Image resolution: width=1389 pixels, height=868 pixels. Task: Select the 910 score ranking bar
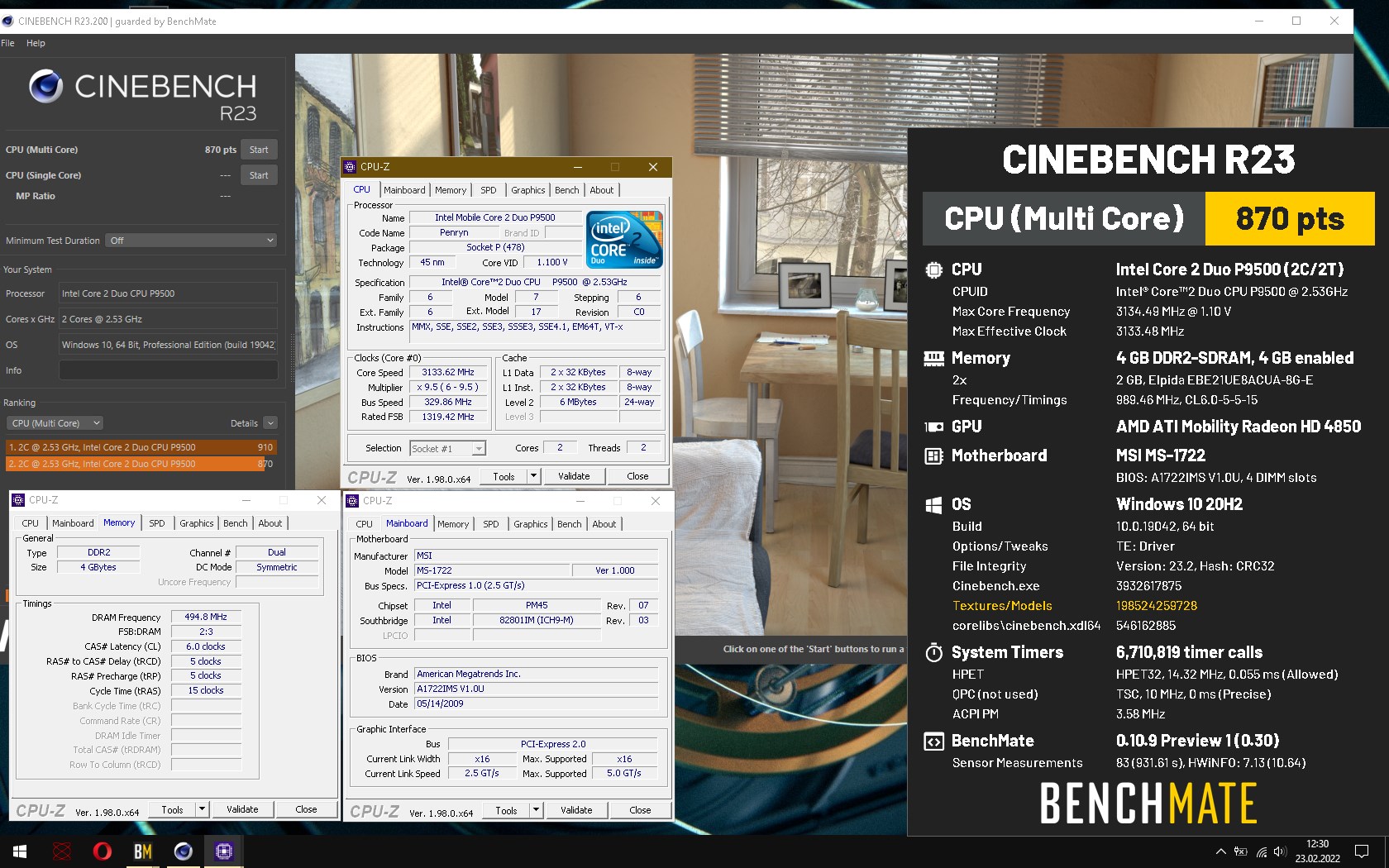coord(141,447)
